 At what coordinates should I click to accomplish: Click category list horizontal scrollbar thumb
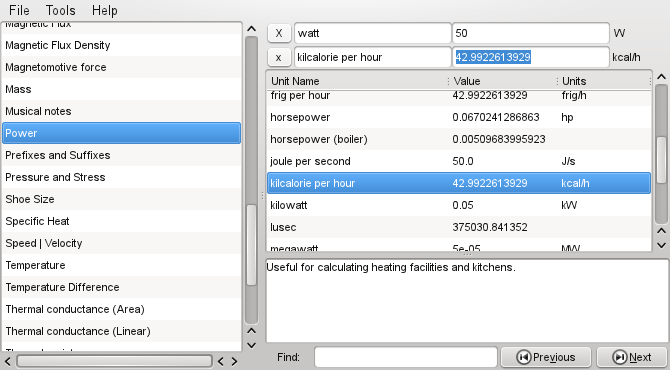(x=114, y=361)
